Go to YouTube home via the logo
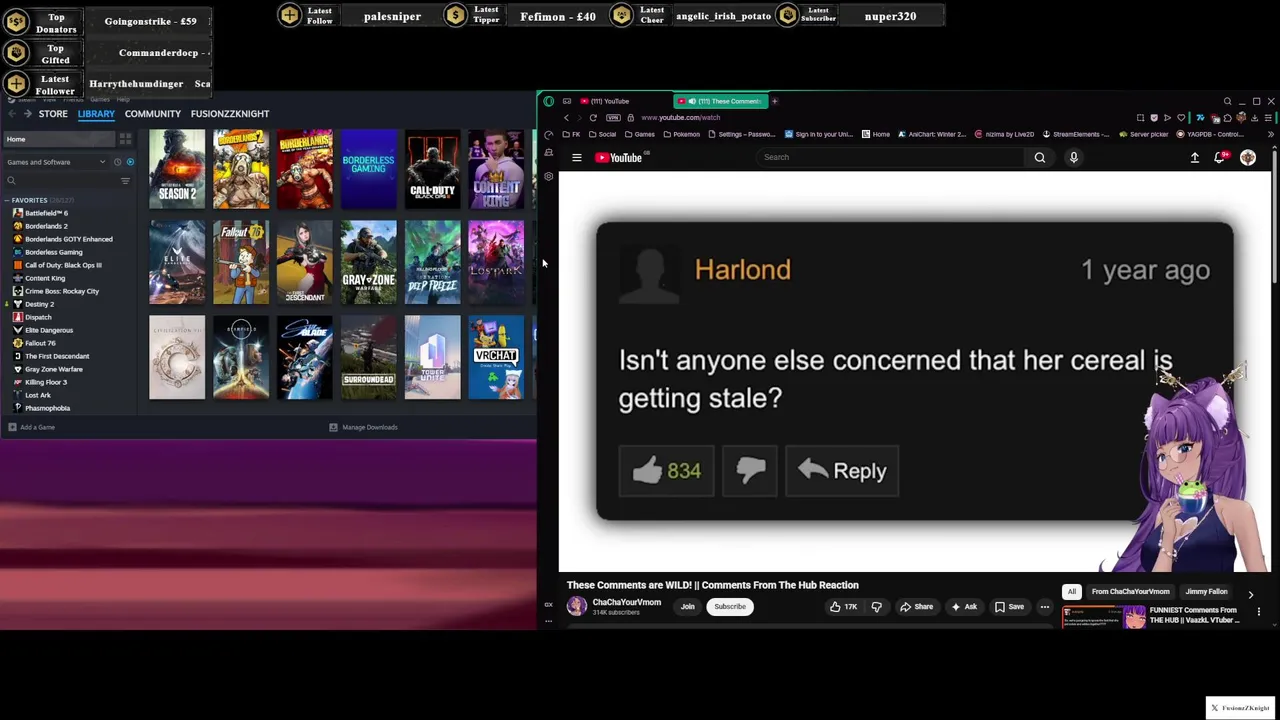 coord(618,157)
